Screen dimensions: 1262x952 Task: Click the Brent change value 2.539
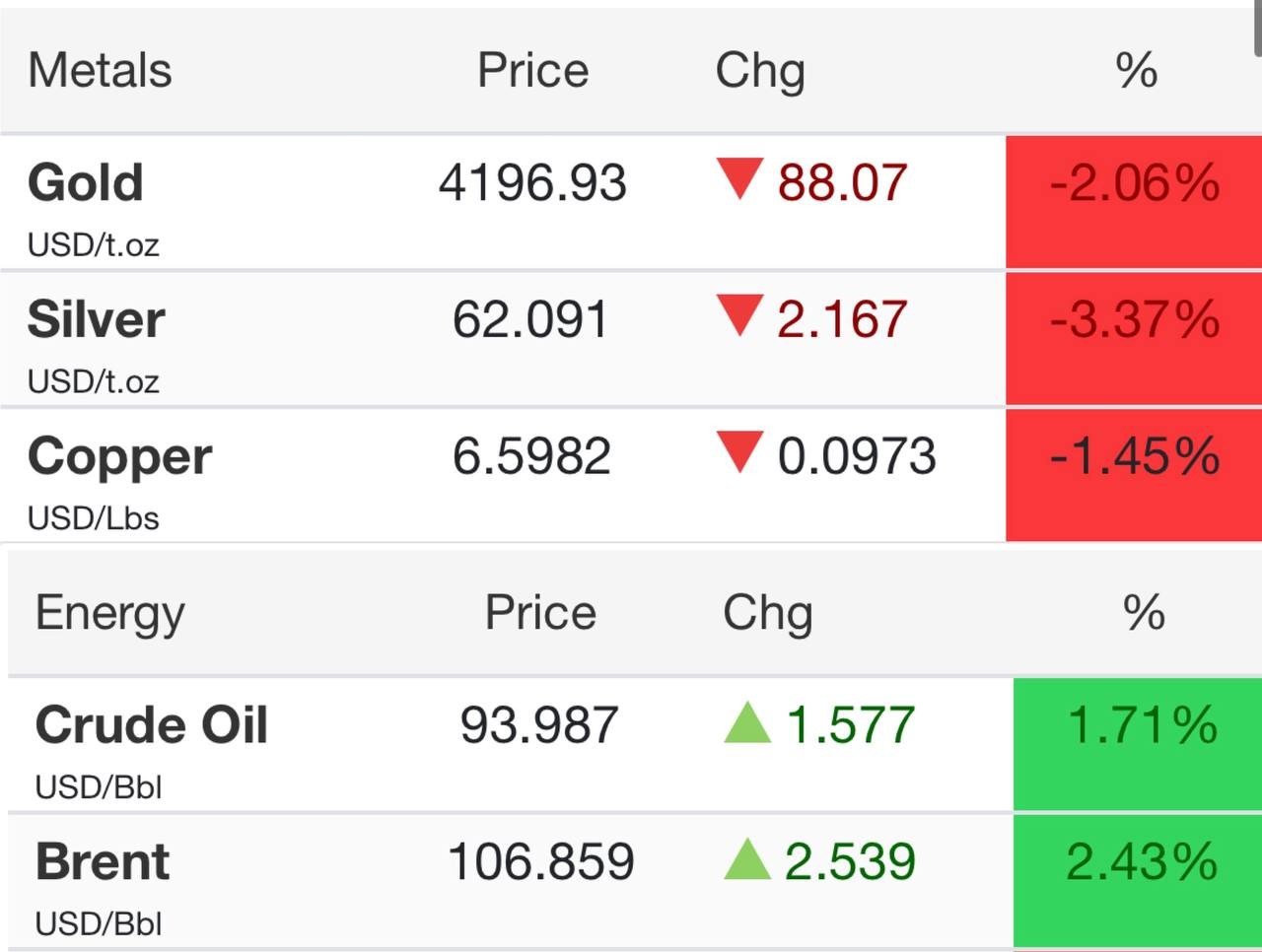click(850, 861)
